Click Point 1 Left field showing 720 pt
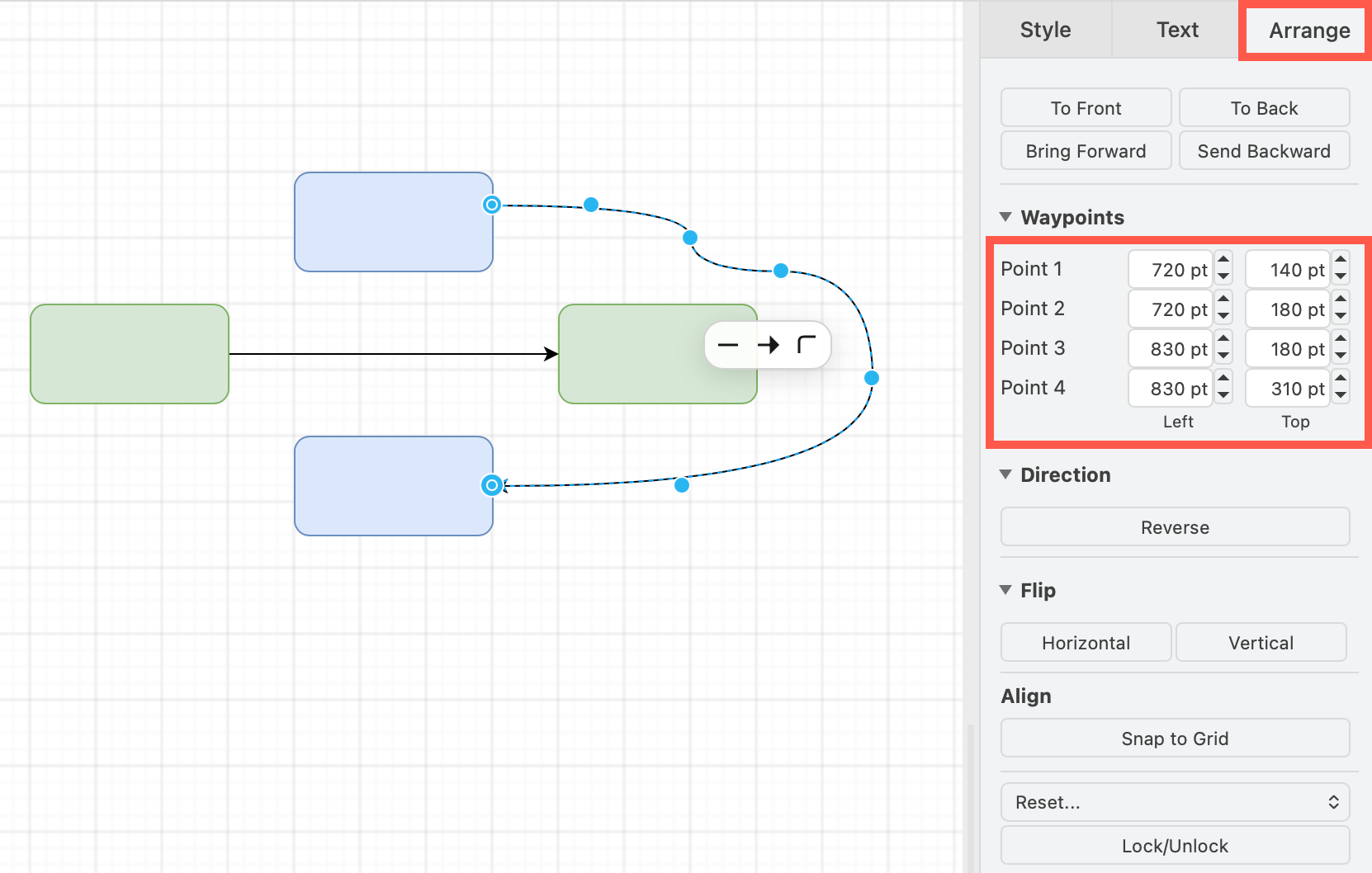 coord(1170,269)
